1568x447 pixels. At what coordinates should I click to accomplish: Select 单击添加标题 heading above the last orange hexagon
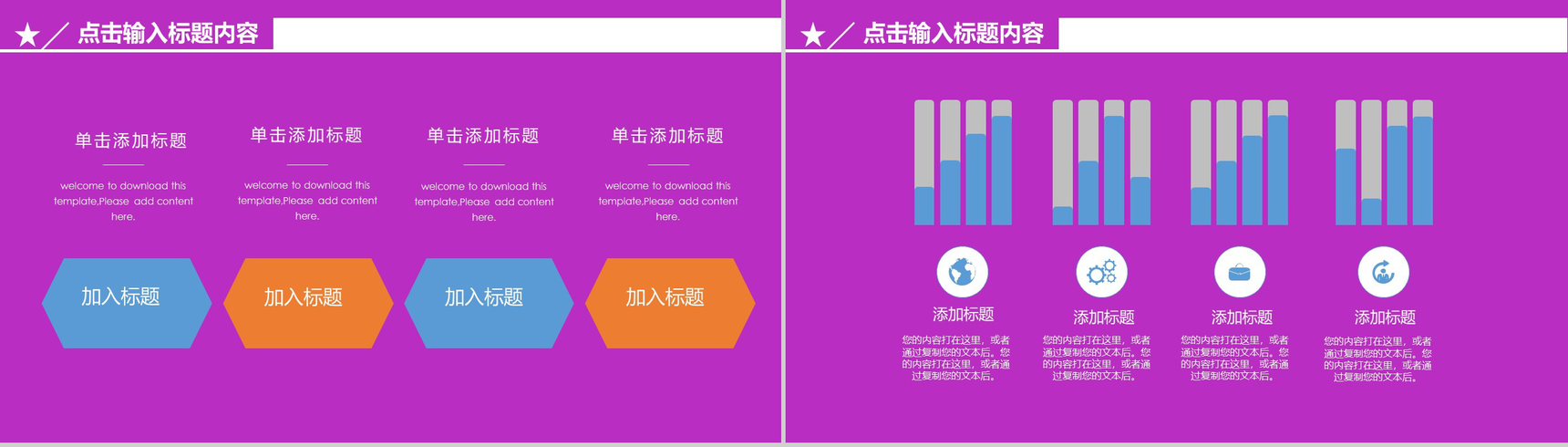[x=667, y=136]
